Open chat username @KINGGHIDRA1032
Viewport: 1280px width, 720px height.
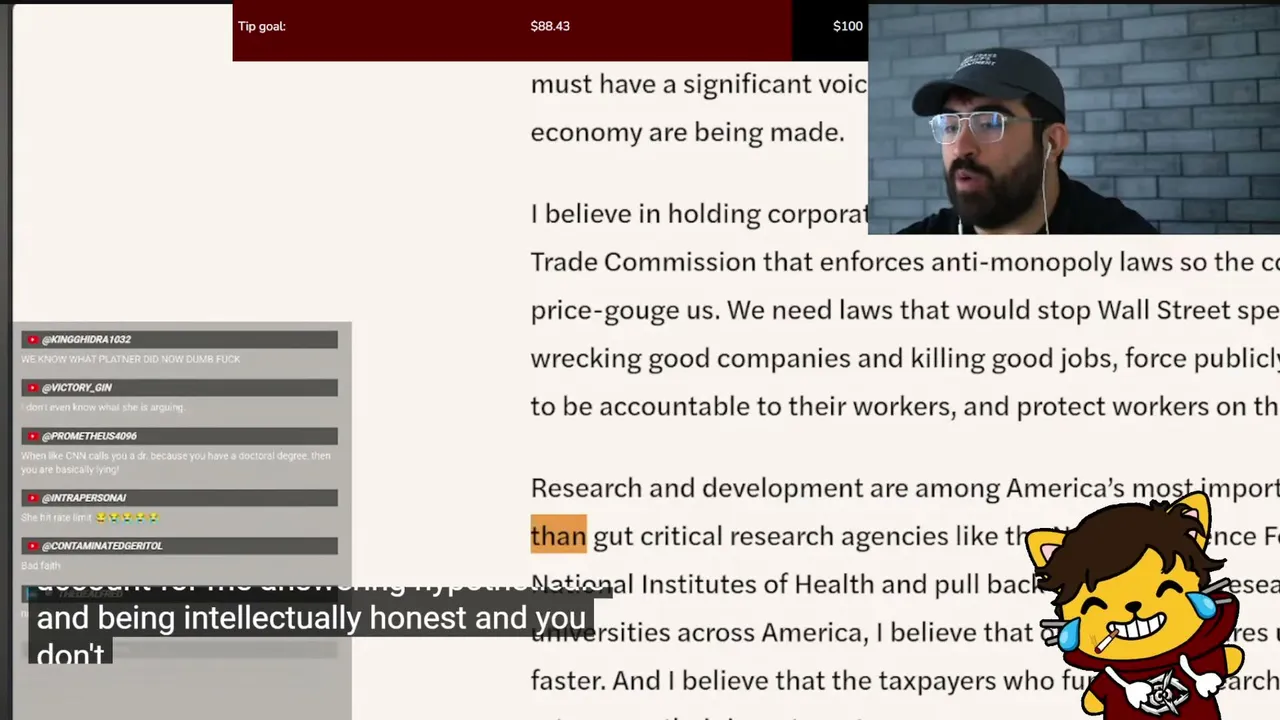[x=86, y=340]
